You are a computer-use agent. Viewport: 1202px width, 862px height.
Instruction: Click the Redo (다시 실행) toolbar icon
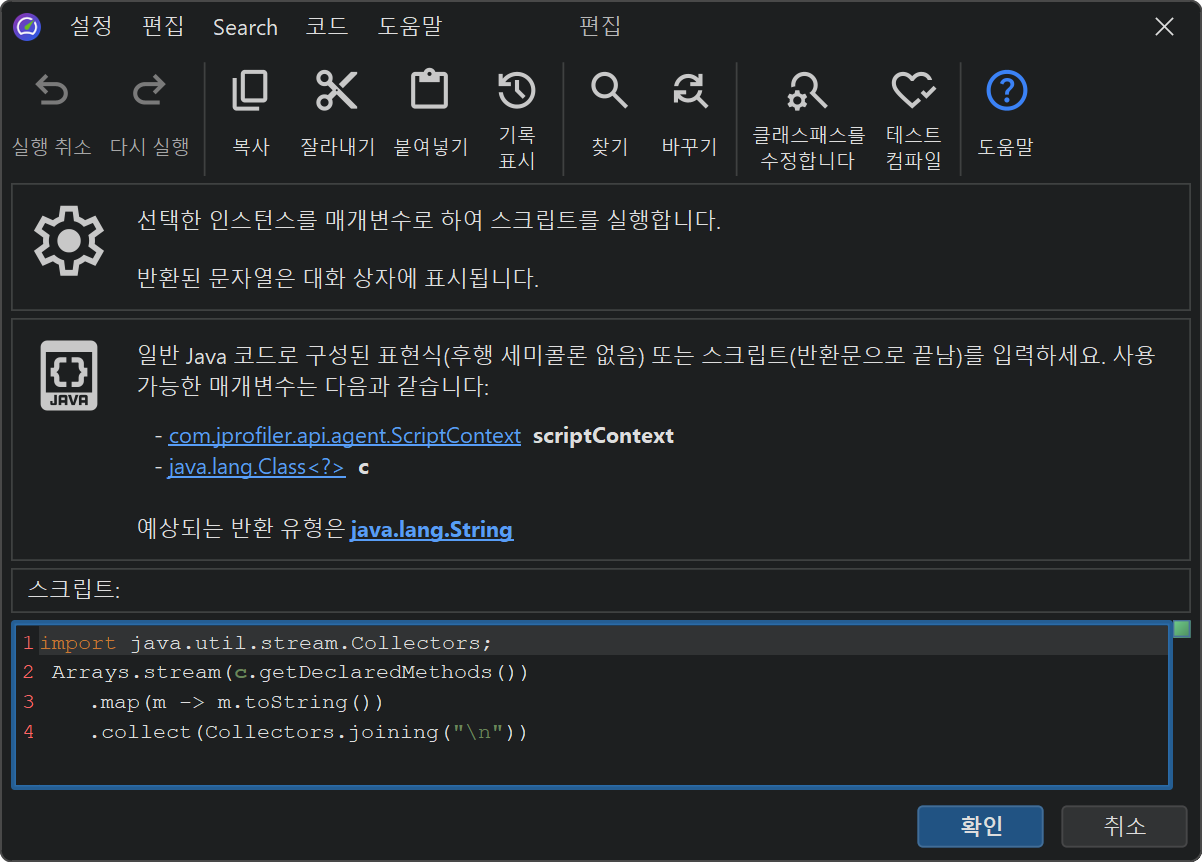pyautogui.click(x=149, y=92)
